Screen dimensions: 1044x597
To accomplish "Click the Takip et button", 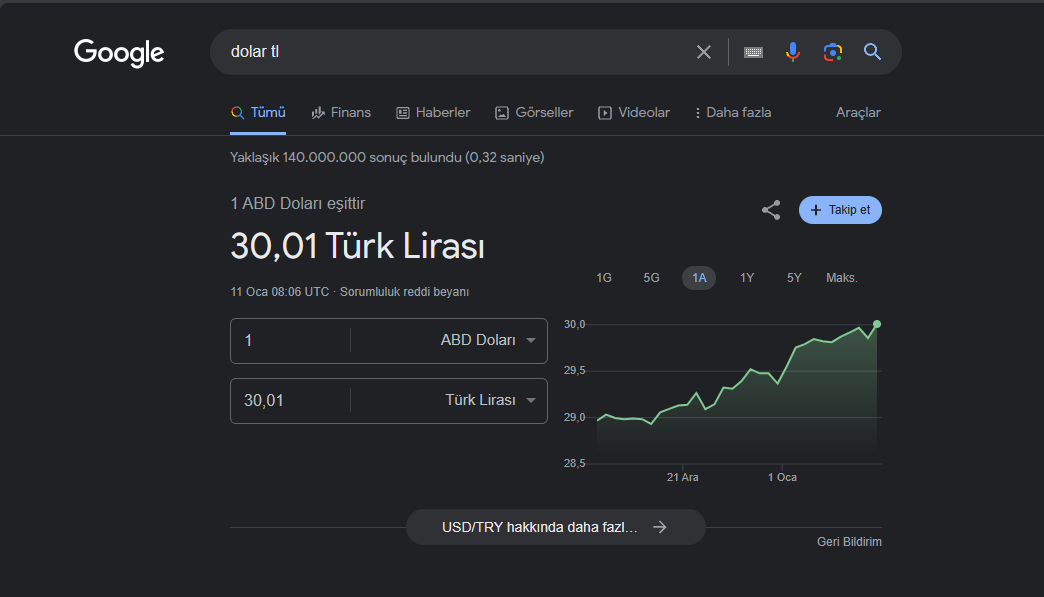I will click(x=840, y=210).
